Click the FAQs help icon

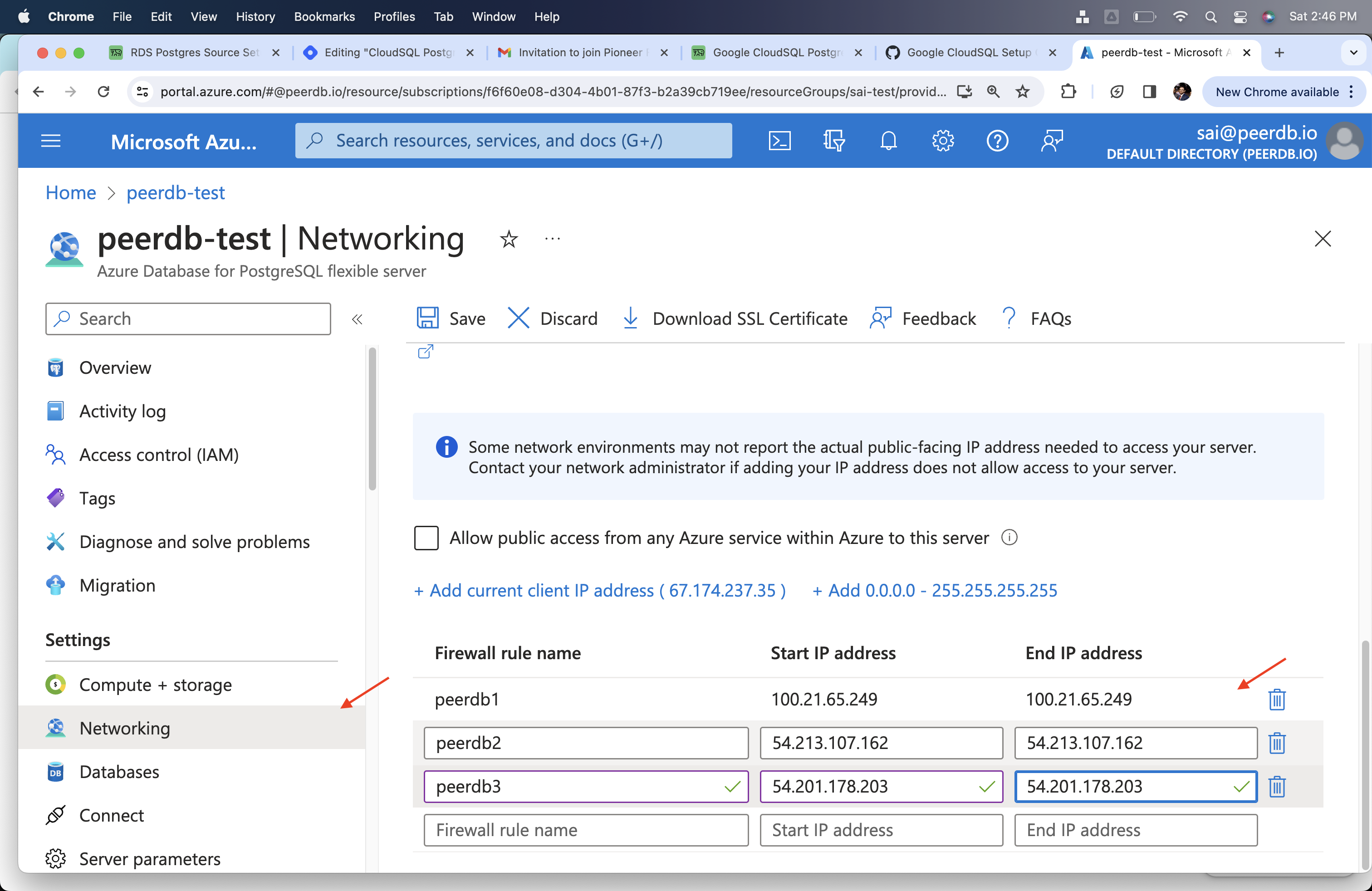coord(1009,318)
